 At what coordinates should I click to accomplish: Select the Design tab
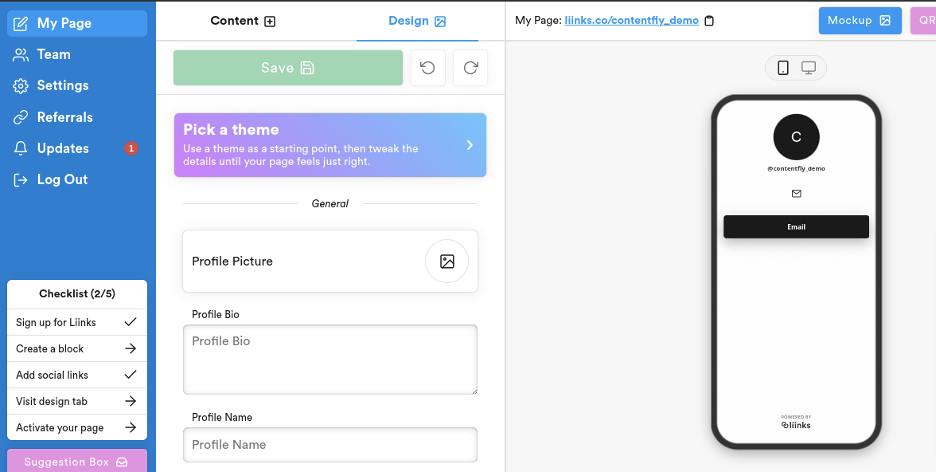(x=417, y=21)
